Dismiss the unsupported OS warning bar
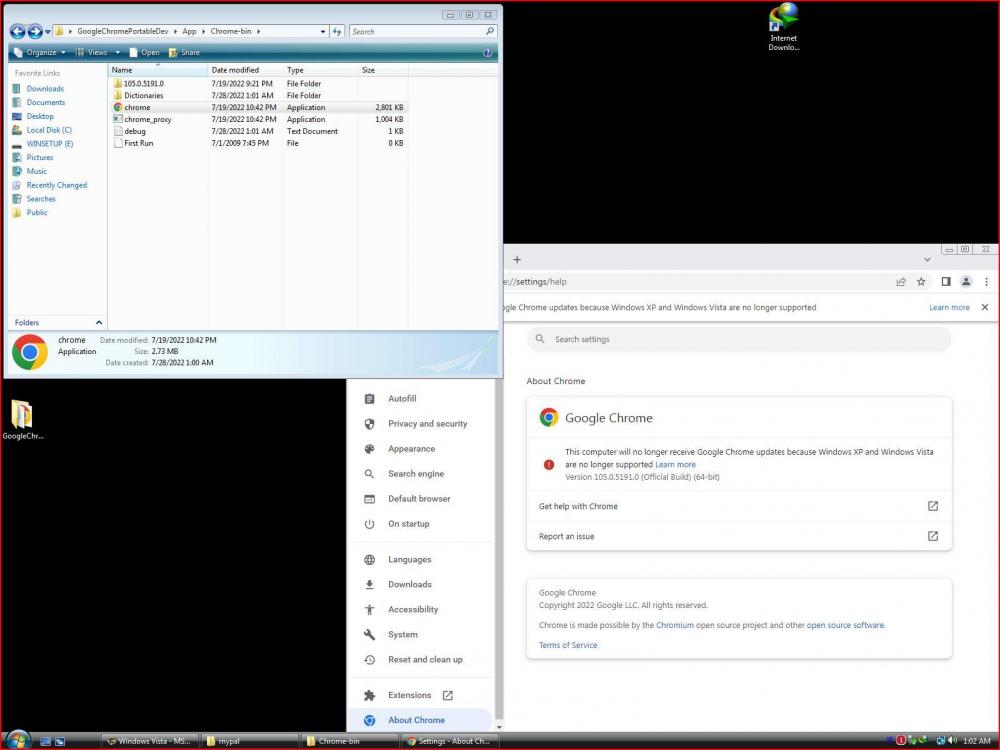 click(985, 307)
